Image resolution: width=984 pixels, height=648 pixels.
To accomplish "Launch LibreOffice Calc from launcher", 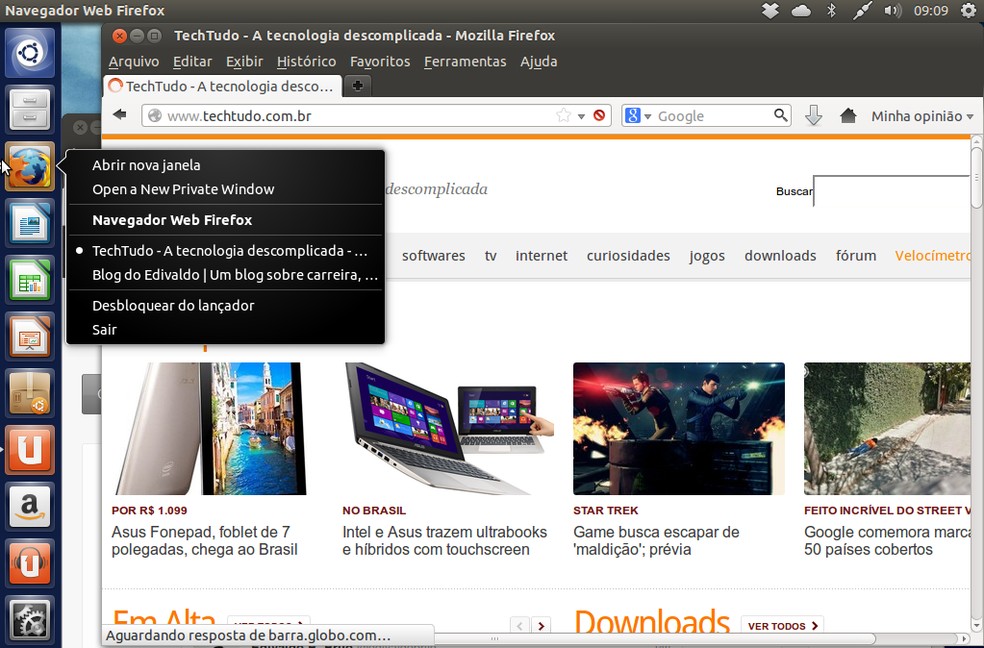I will [x=29, y=280].
